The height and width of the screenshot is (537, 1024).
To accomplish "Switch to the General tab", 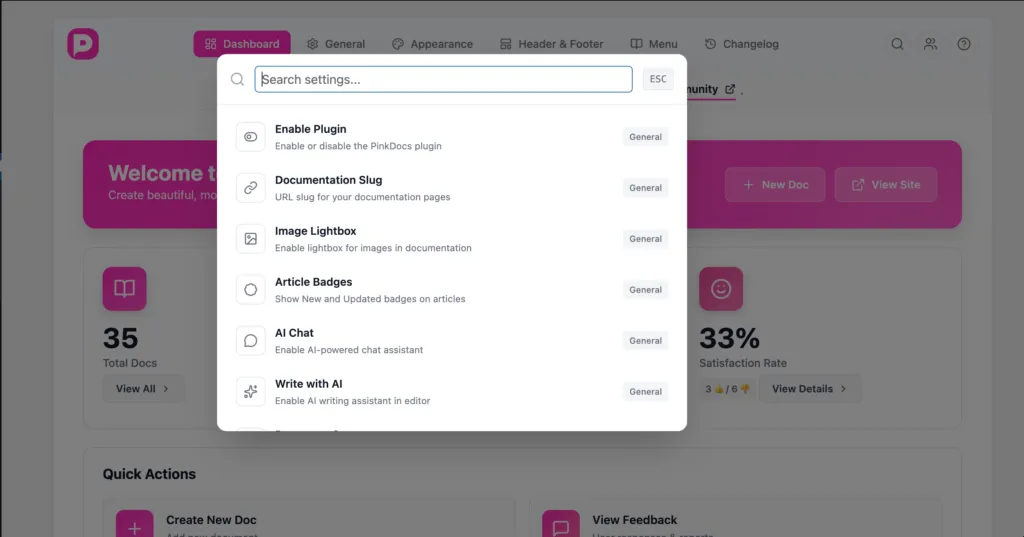I will (336, 44).
